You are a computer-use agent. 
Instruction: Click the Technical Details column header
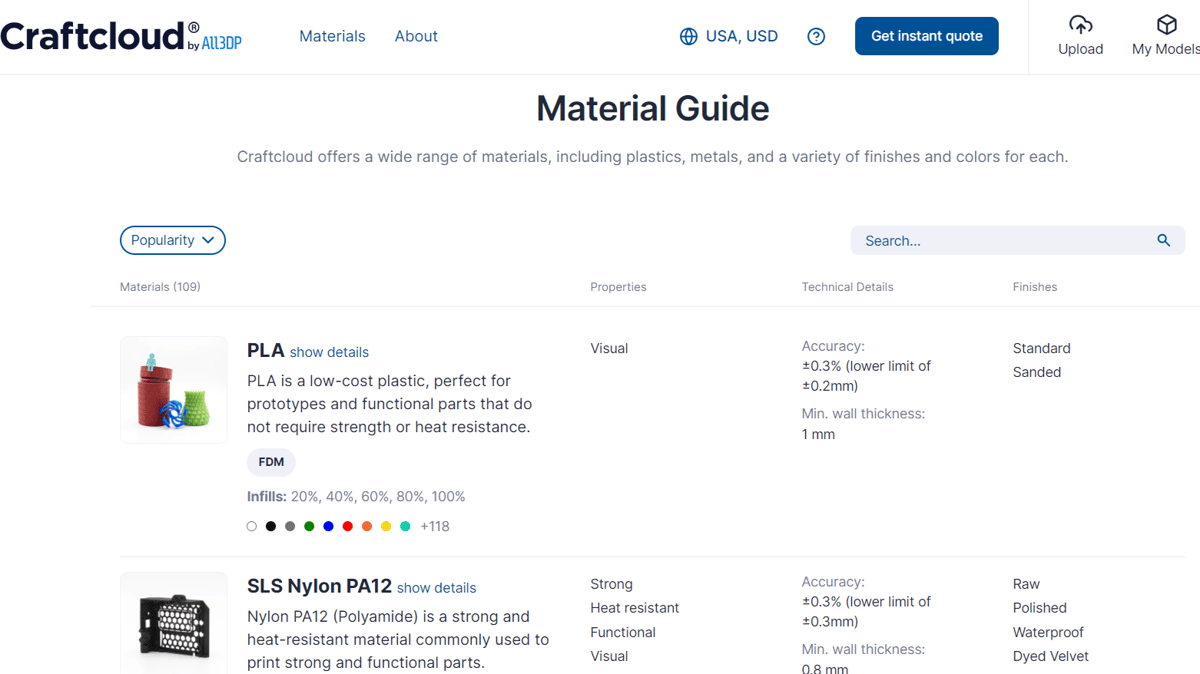coord(847,287)
